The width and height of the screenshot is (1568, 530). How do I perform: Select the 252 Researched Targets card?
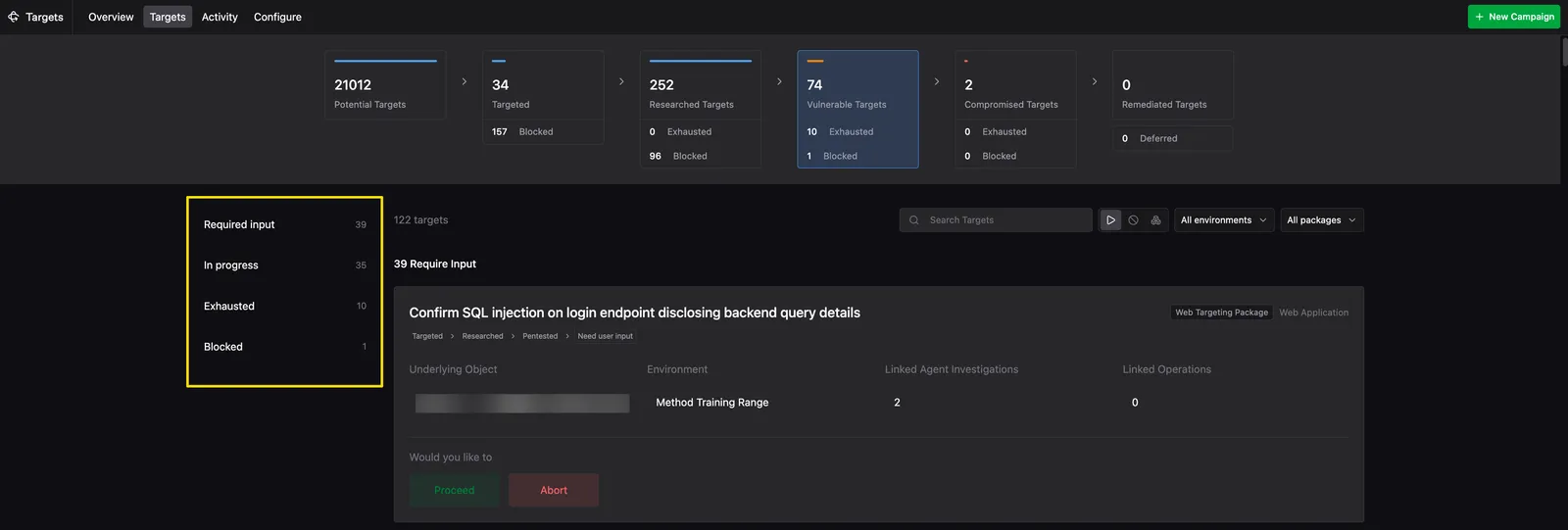[701, 85]
